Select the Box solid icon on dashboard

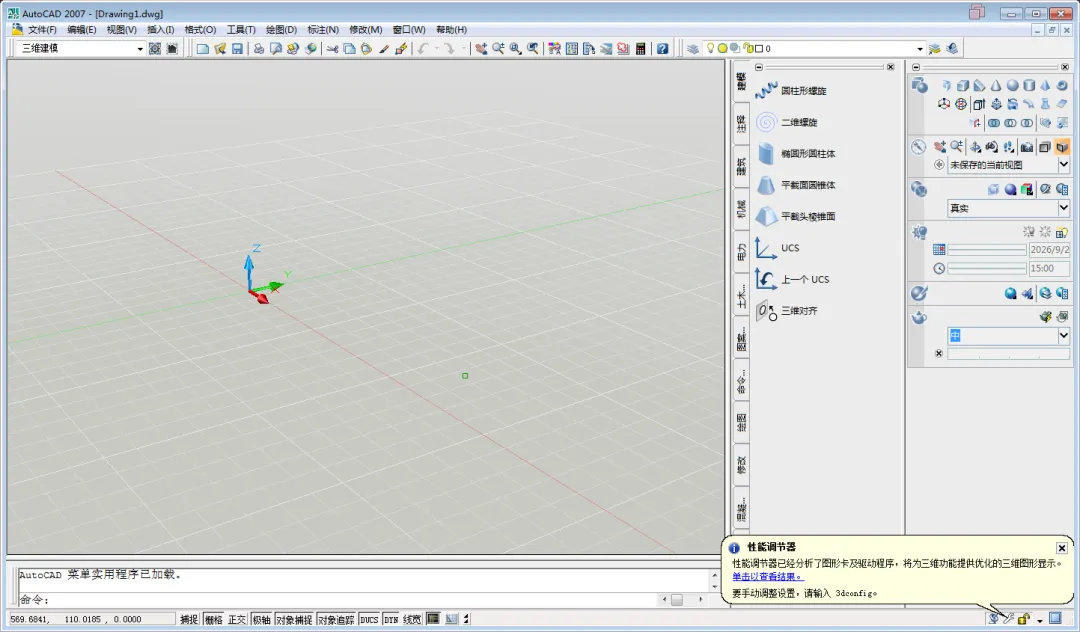(x=963, y=85)
